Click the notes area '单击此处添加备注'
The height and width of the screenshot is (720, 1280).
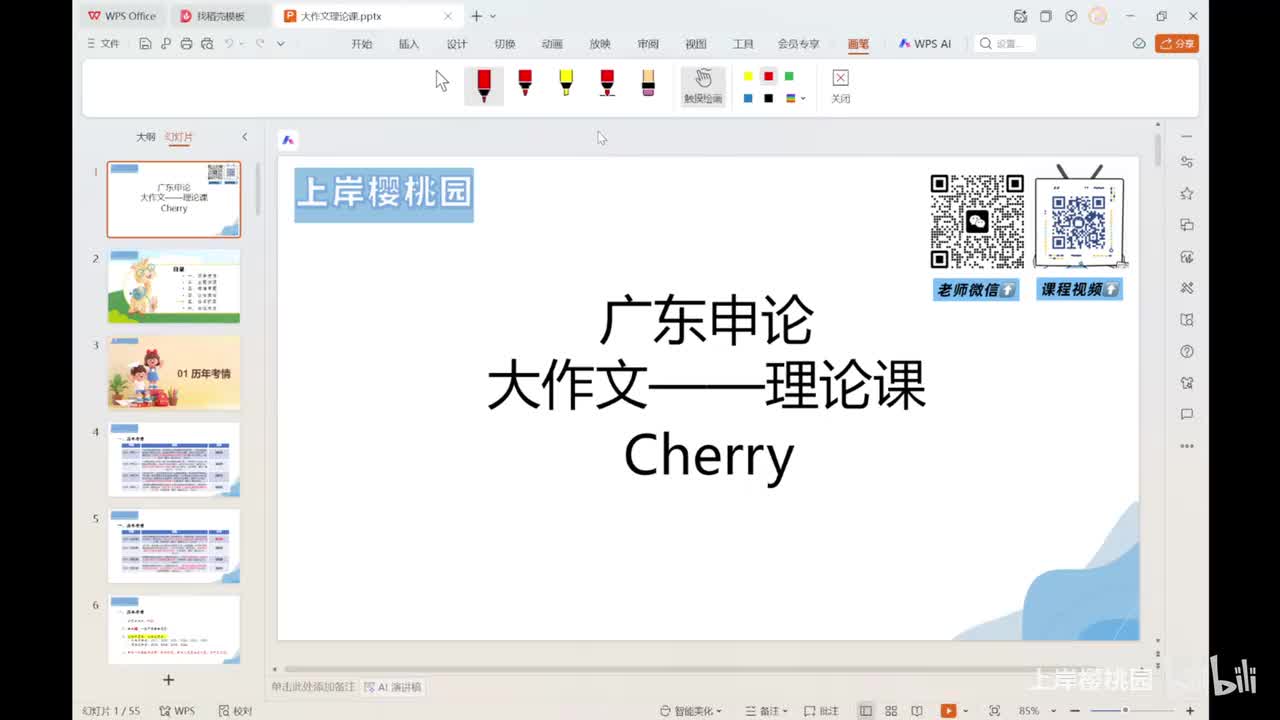(x=313, y=687)
